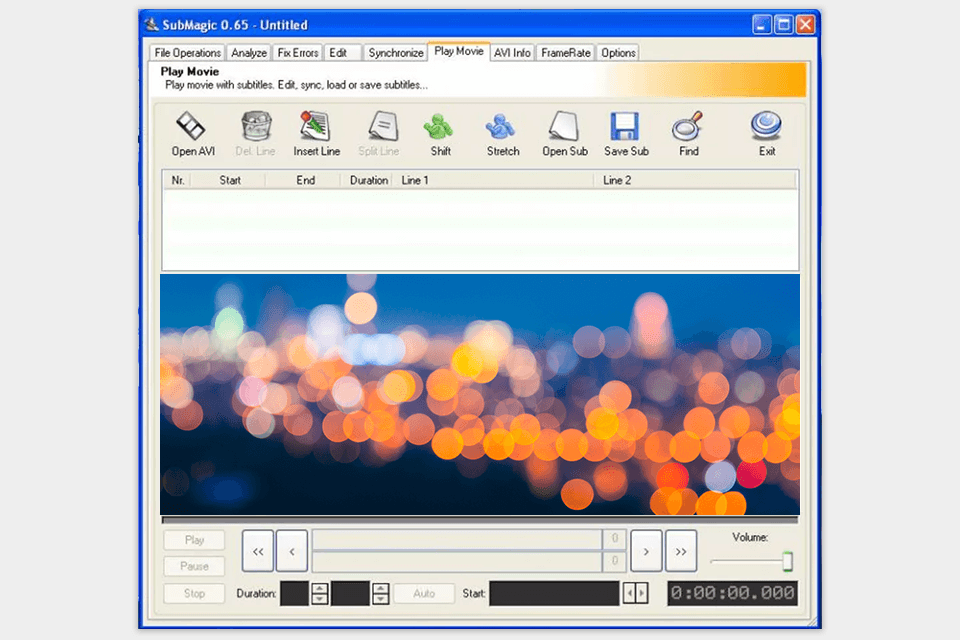Select the Stretch tool
The image size is (960, 640).
(502, 133)
